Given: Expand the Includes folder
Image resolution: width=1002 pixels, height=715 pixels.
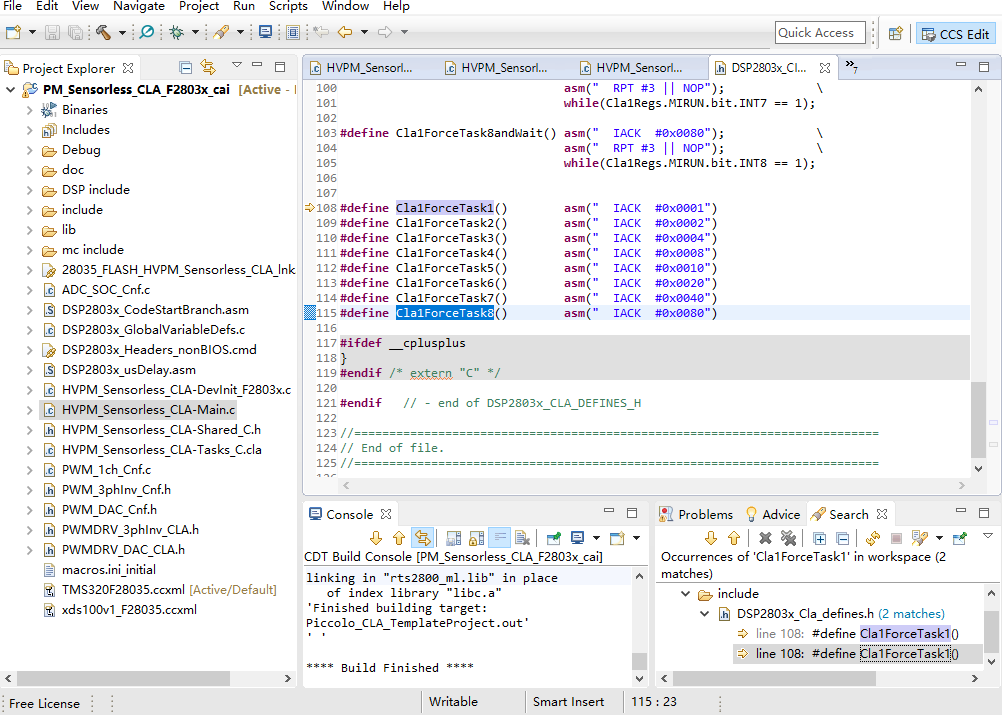Looking at the screenshot, I should pos(29,130).
